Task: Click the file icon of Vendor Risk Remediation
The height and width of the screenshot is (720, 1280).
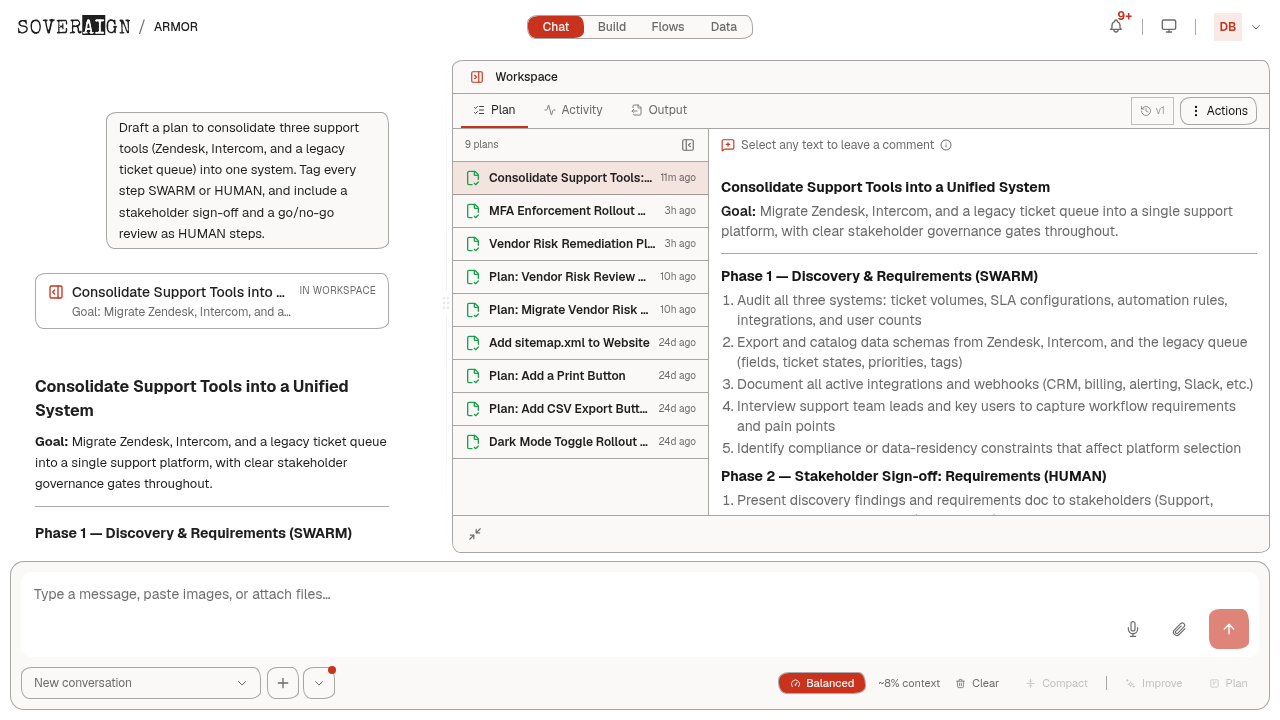Action: coord(473,244)
